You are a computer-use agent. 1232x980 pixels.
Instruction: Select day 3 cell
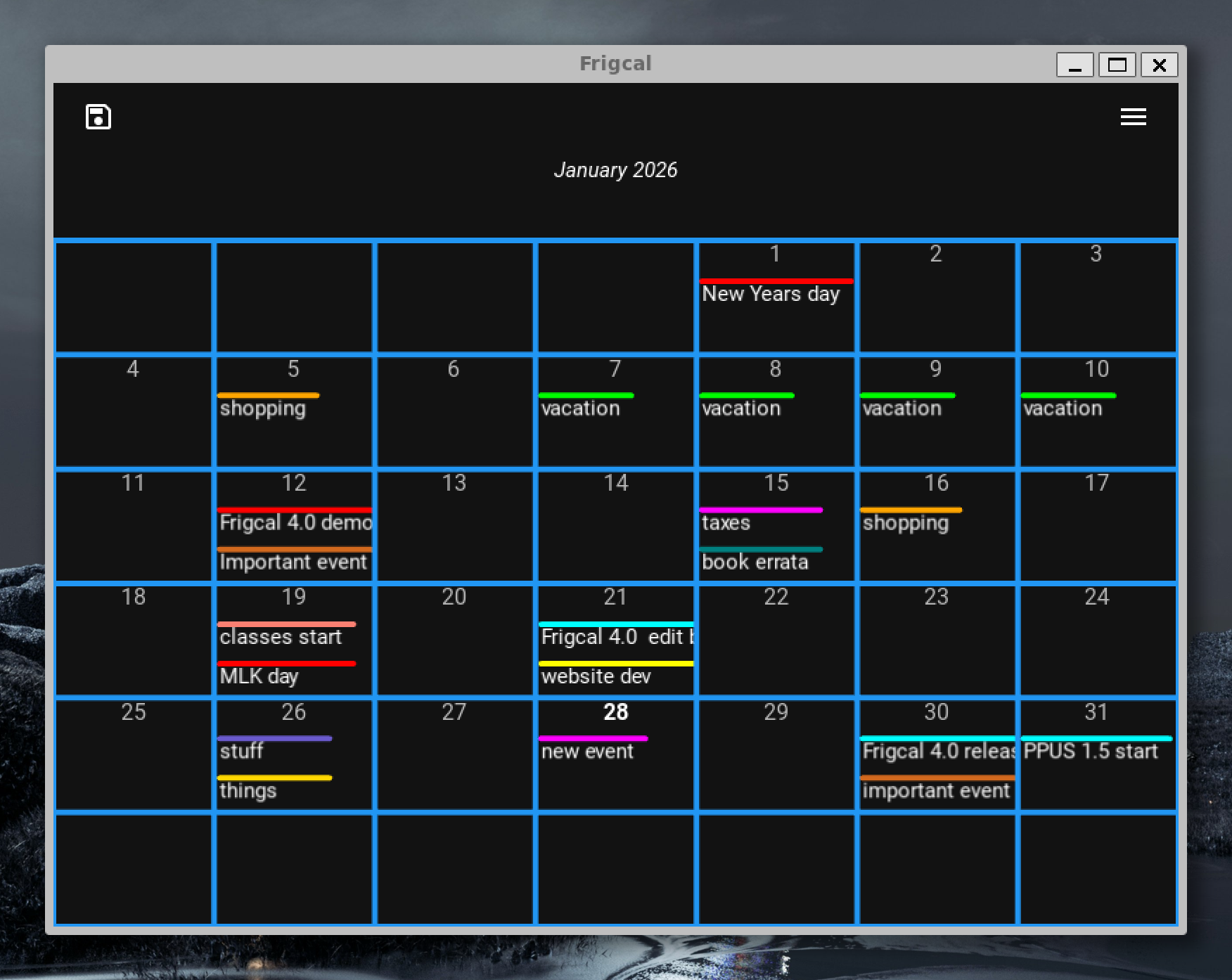1098,297
